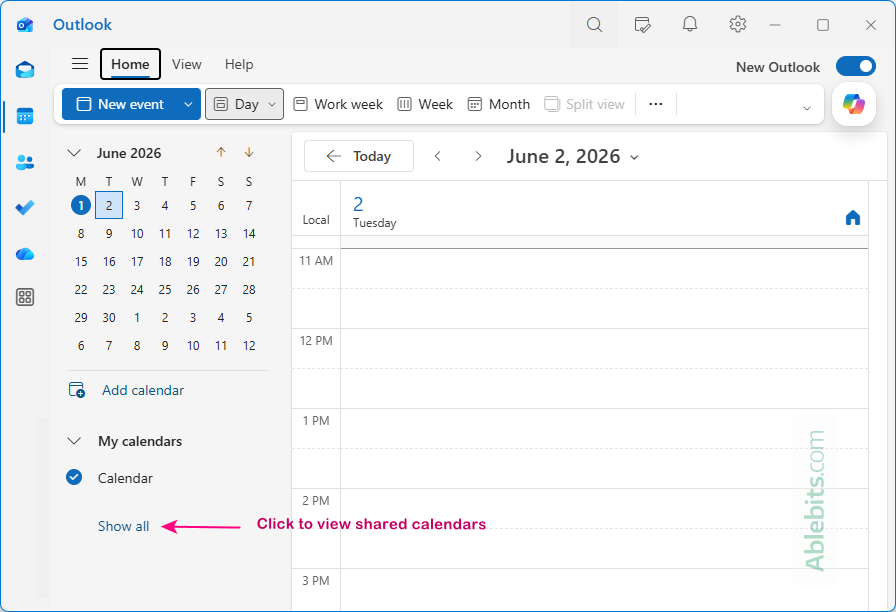Screen dimensions: 896x612
Task: Click the Add calendar icon
Action: pyautogui.click(x=77, y=390)
